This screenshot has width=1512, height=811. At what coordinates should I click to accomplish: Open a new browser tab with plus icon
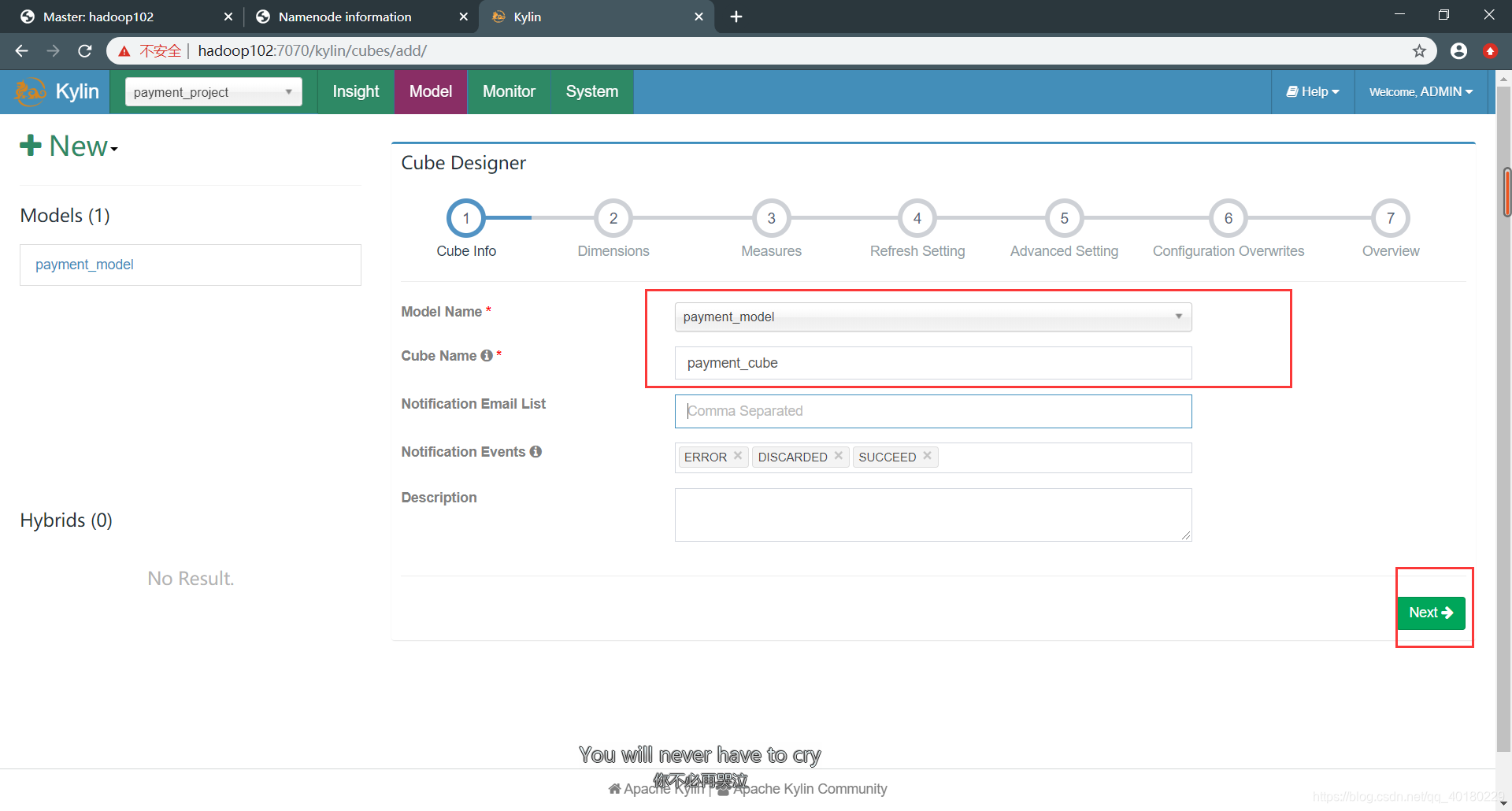click(736, 17)
